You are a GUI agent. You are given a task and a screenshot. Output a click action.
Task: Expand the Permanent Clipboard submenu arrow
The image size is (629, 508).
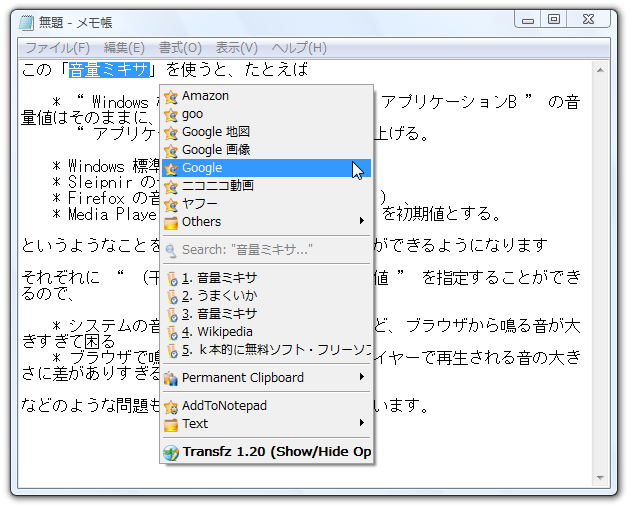coord(362,376)
